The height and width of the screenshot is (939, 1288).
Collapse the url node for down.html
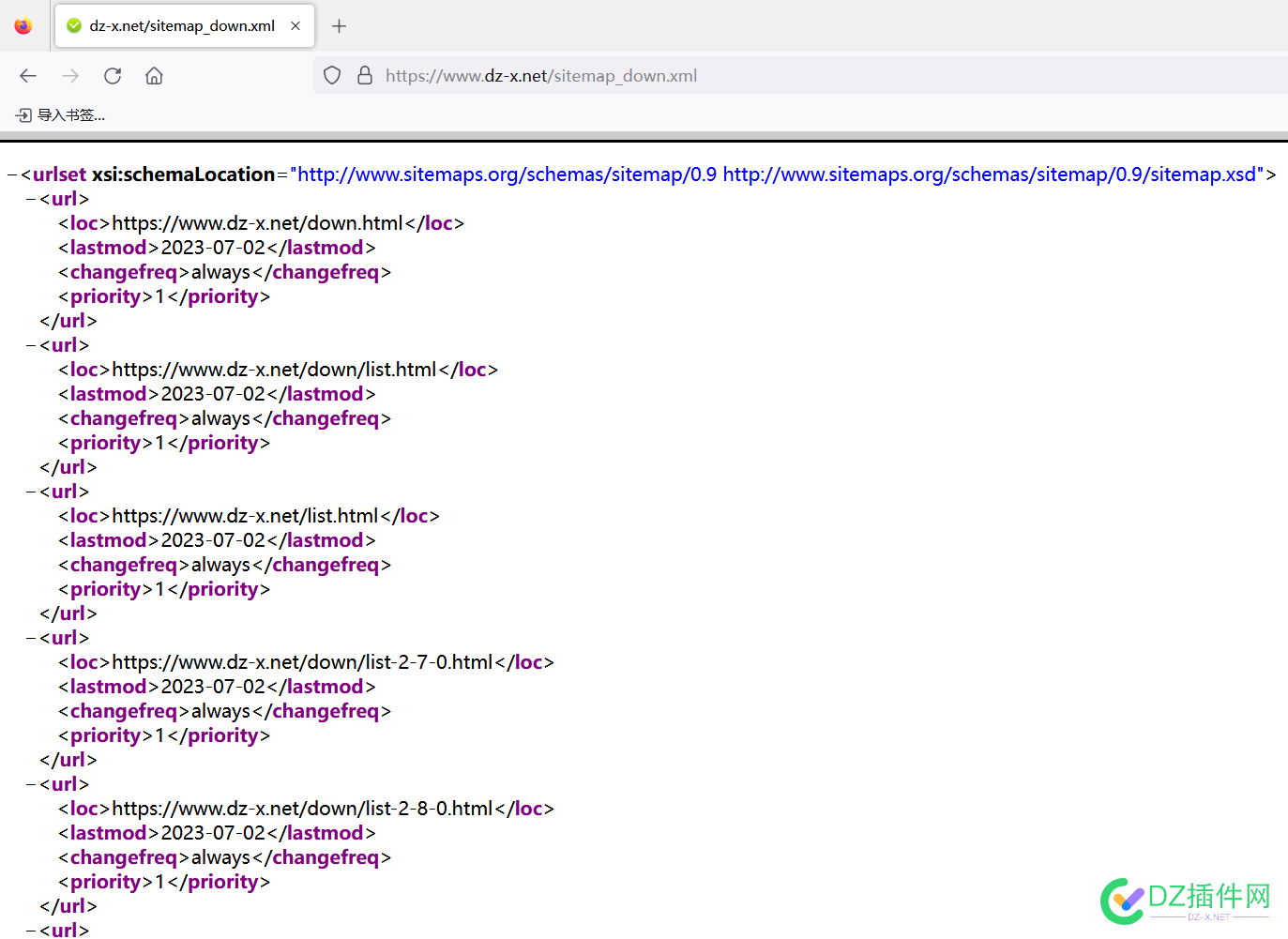31,200
